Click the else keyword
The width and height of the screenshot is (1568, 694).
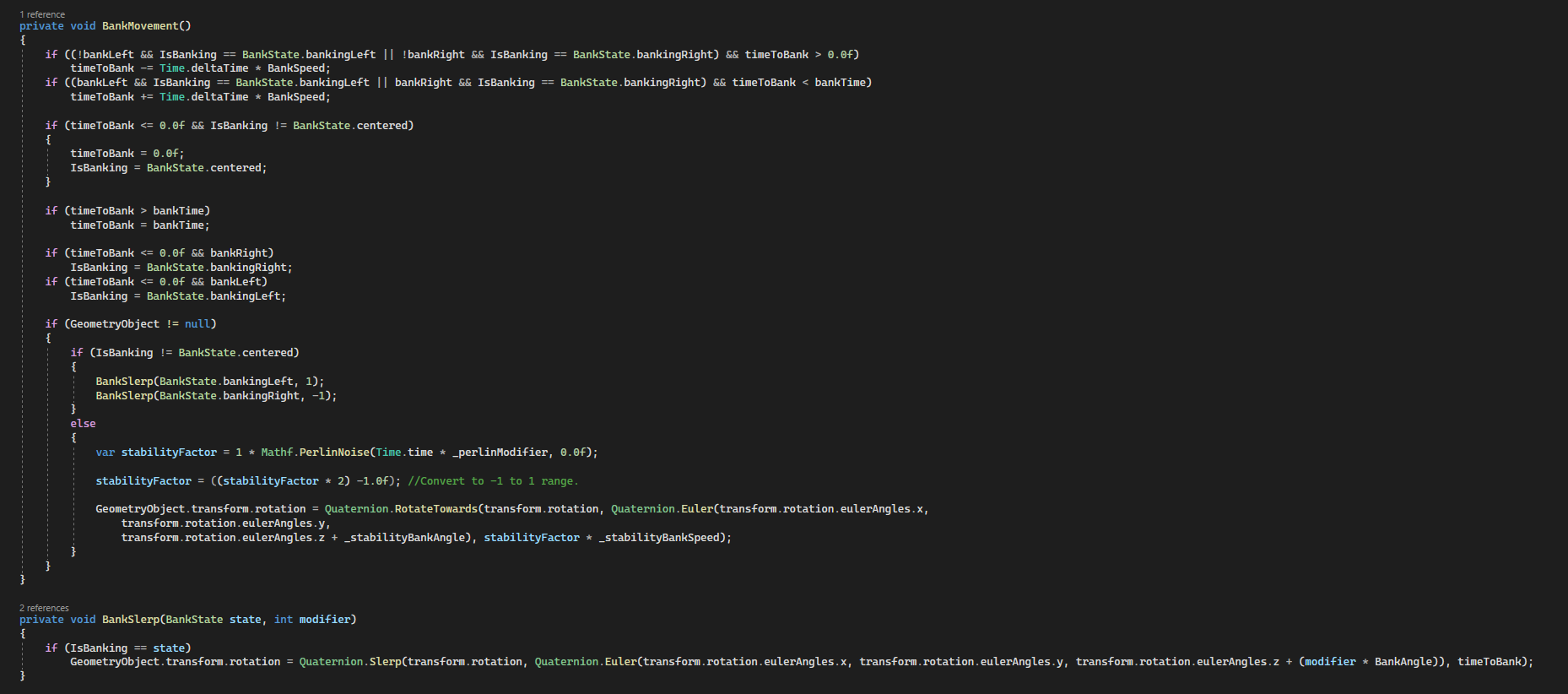tap(83, 424)
